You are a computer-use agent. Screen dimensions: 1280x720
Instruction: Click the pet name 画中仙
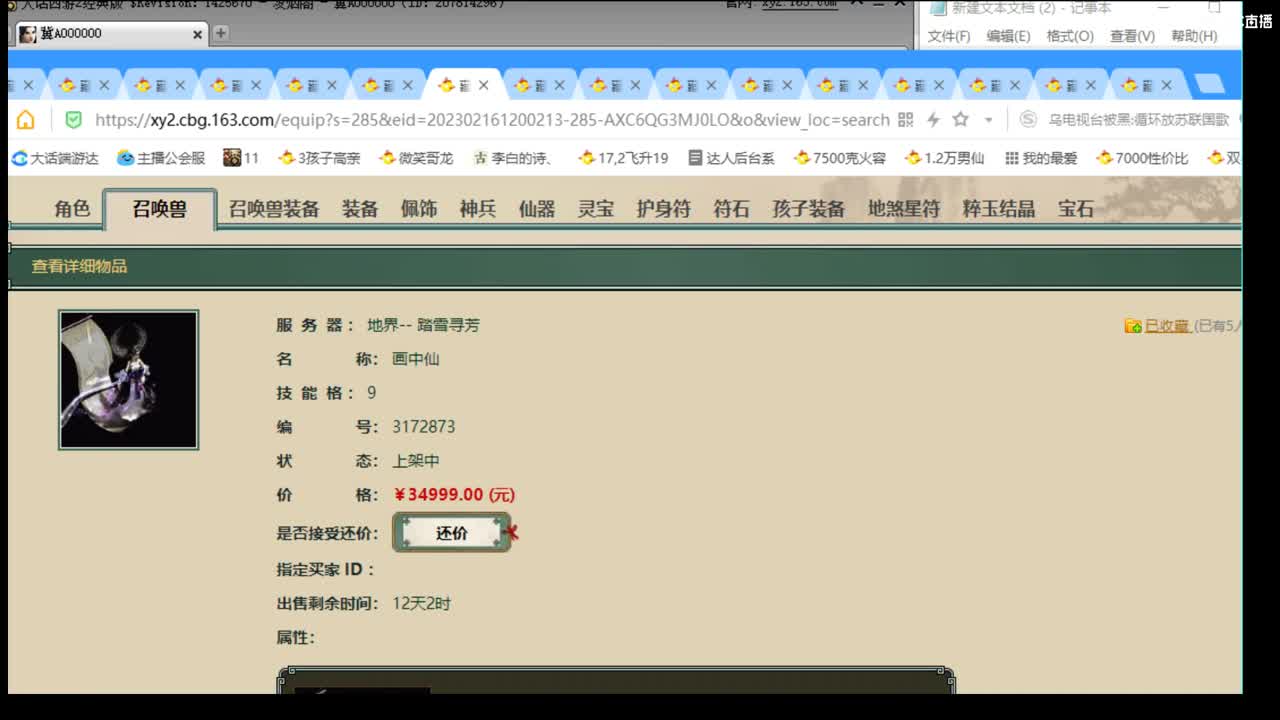[416, 359]
